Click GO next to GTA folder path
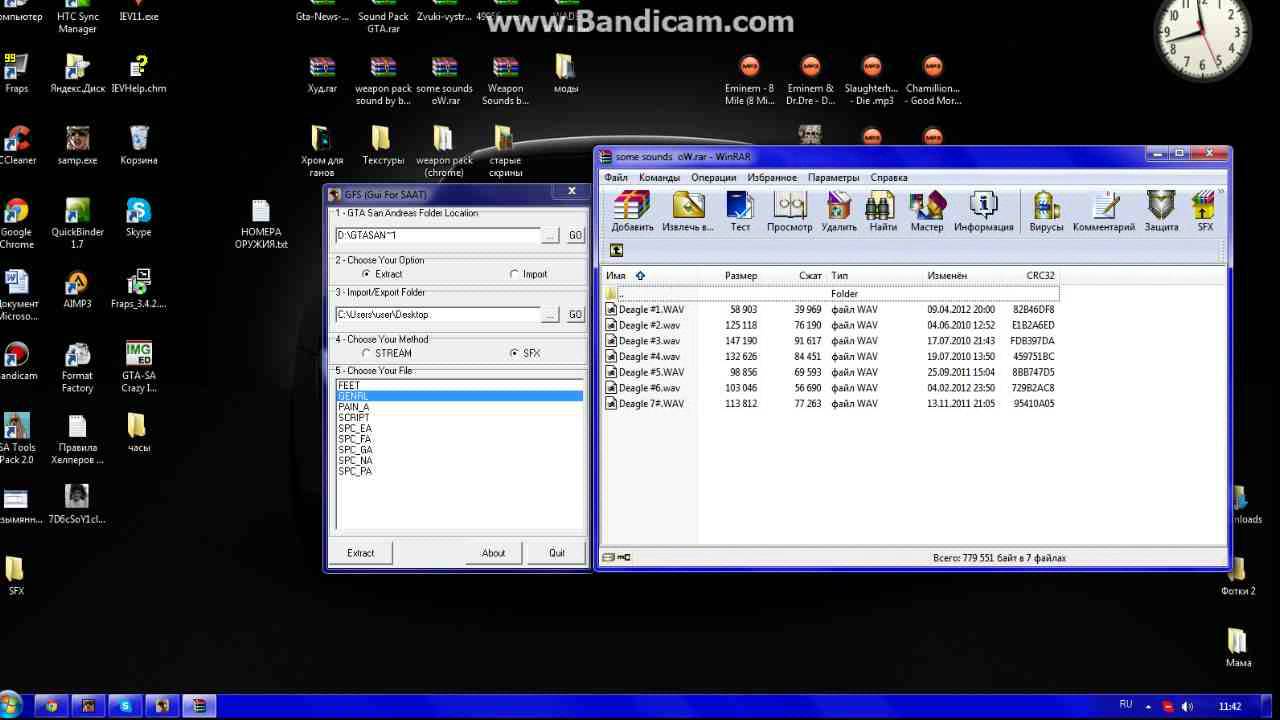Screen dimensions: 1280x720 (x=575, y=236)
